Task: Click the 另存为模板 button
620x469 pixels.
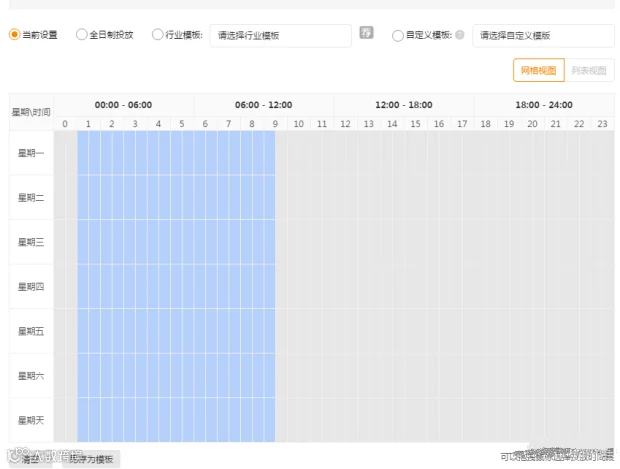Action: [91, 459]
